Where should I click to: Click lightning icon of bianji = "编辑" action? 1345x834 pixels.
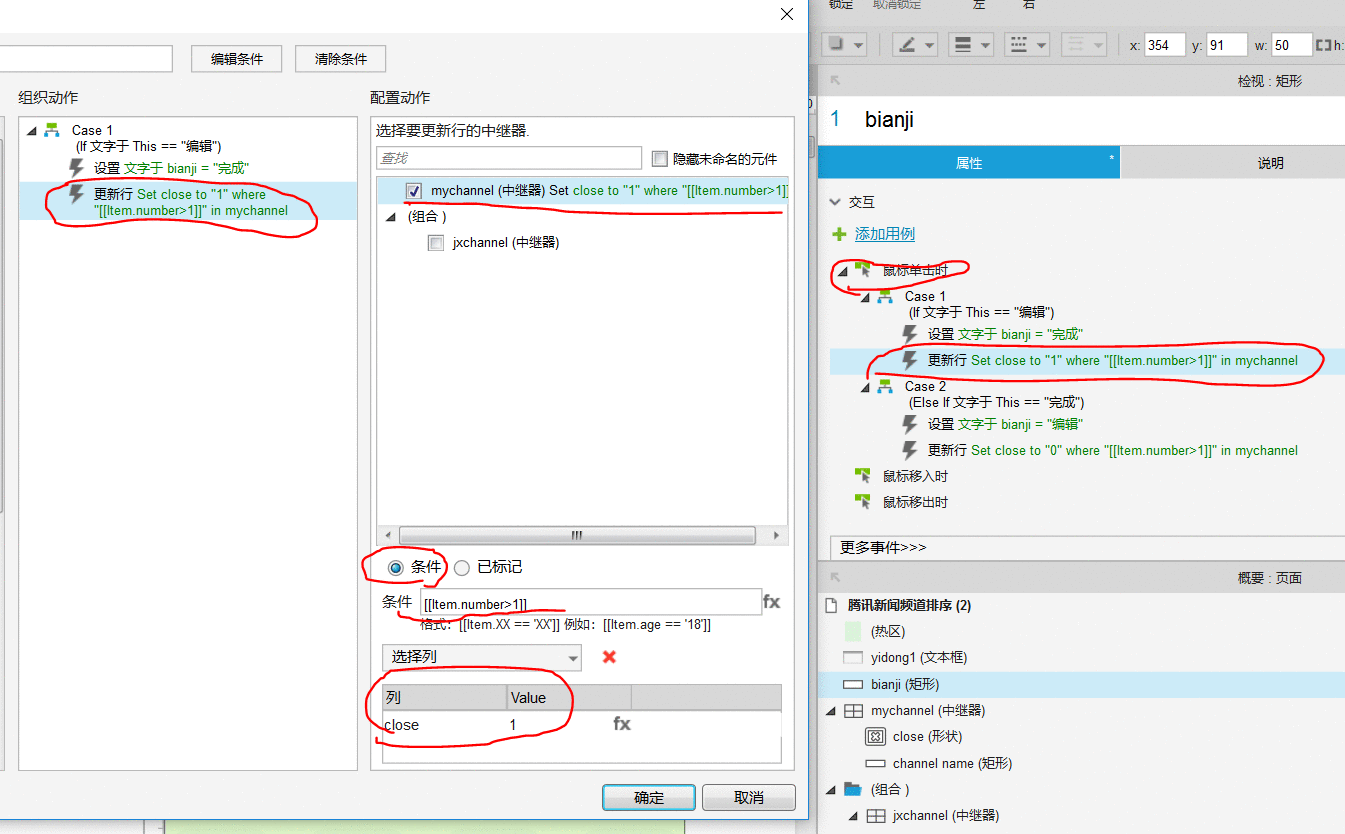[x=910, y=424]
